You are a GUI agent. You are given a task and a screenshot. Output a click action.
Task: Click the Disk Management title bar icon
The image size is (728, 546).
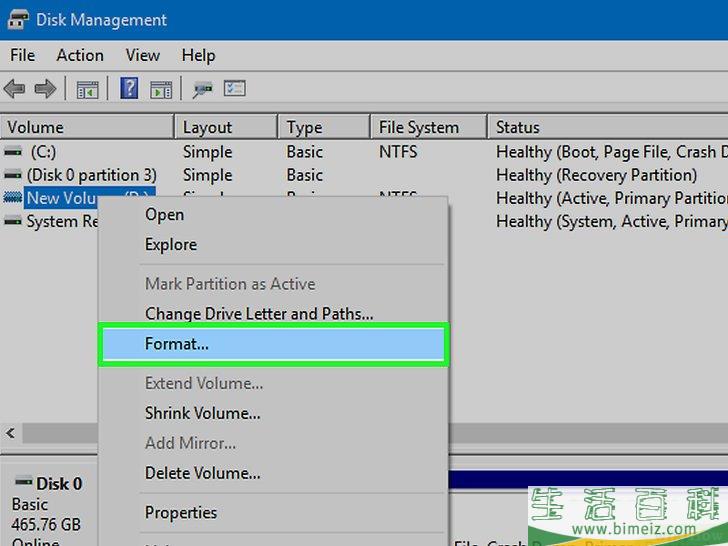(x=17, y=19)
